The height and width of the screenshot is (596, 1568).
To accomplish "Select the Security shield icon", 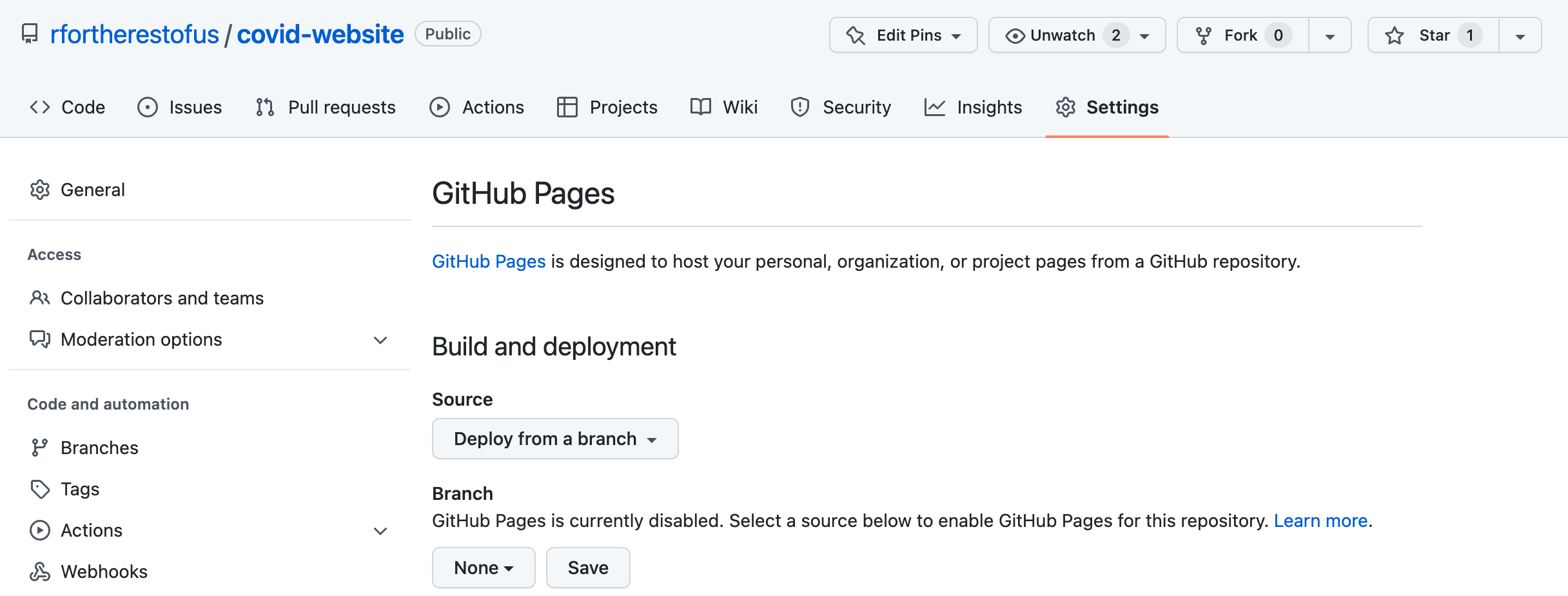I will click(800, 107).
